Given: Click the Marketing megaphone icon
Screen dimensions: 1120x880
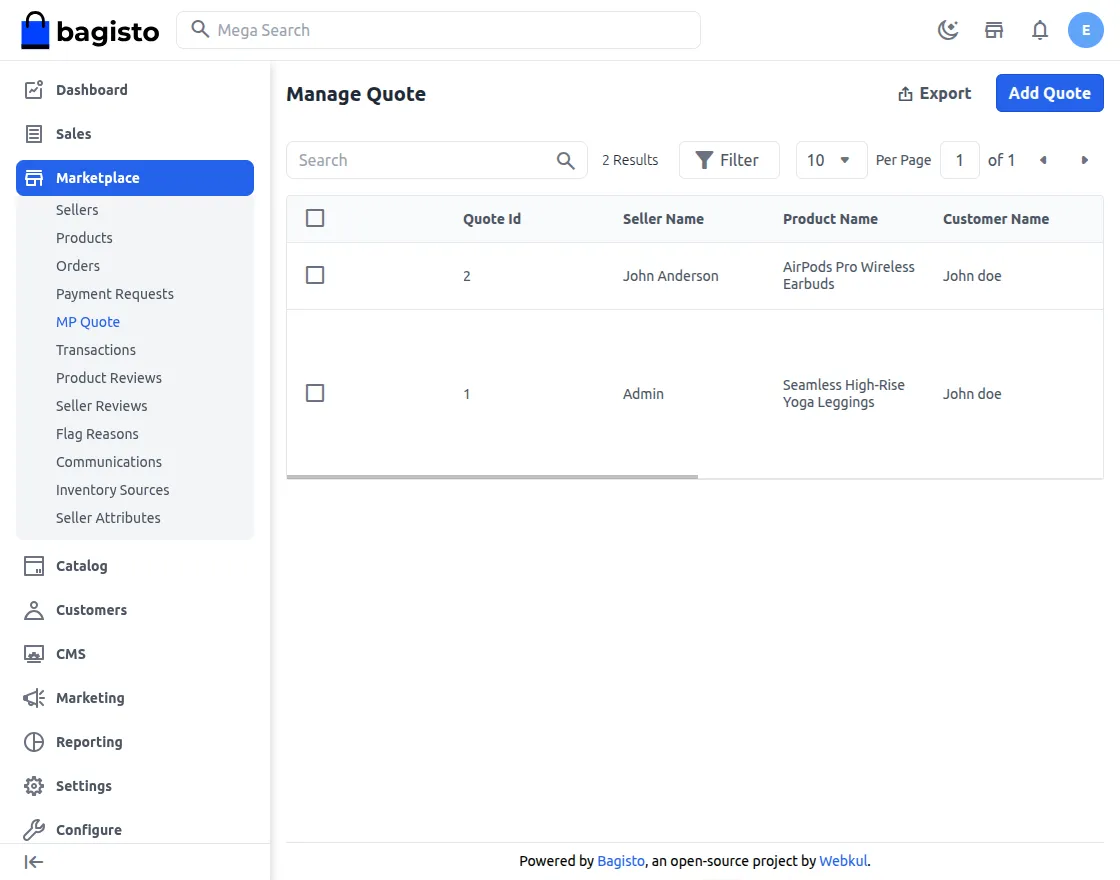Looking at the screenshot, I should 34,698.
